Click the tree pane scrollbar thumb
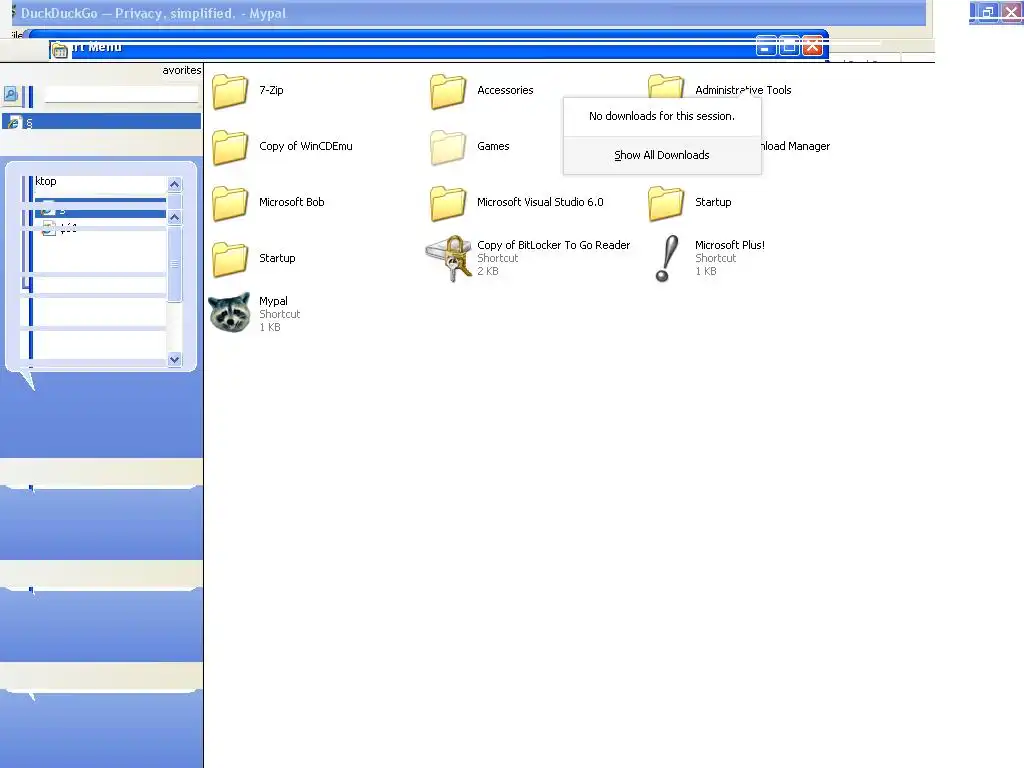The height and width of the screenshot is (768, 1024). (174, 264)
